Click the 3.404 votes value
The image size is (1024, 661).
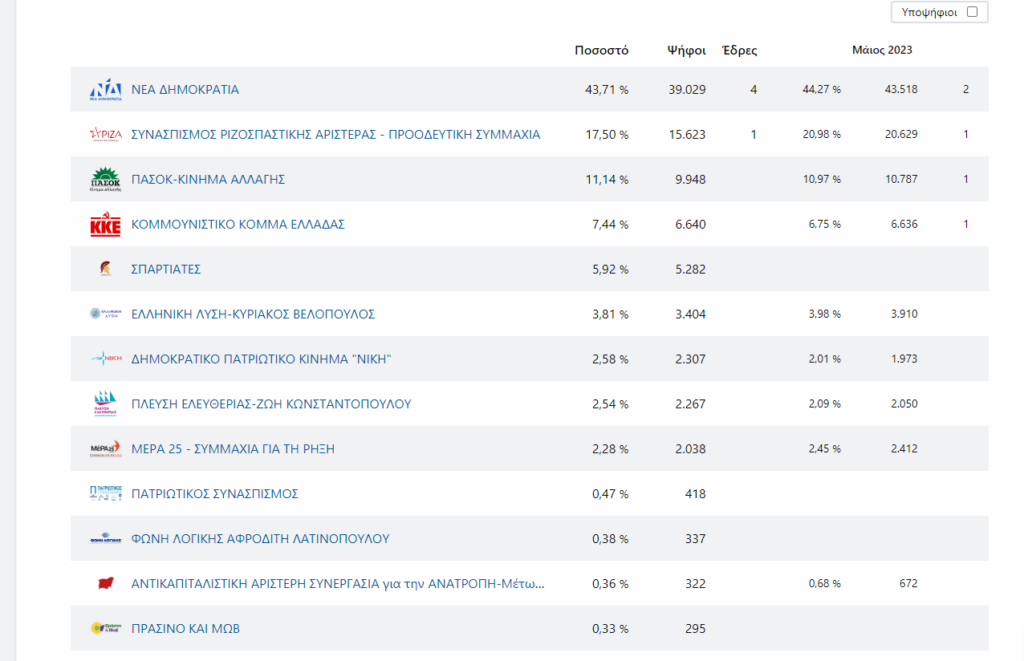point(690,314)
